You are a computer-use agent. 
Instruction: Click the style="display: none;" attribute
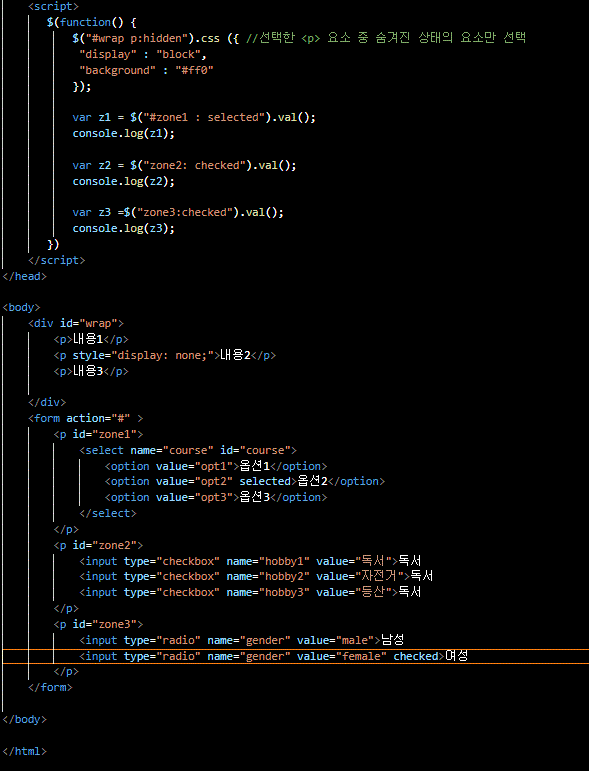tap(143, 355)
